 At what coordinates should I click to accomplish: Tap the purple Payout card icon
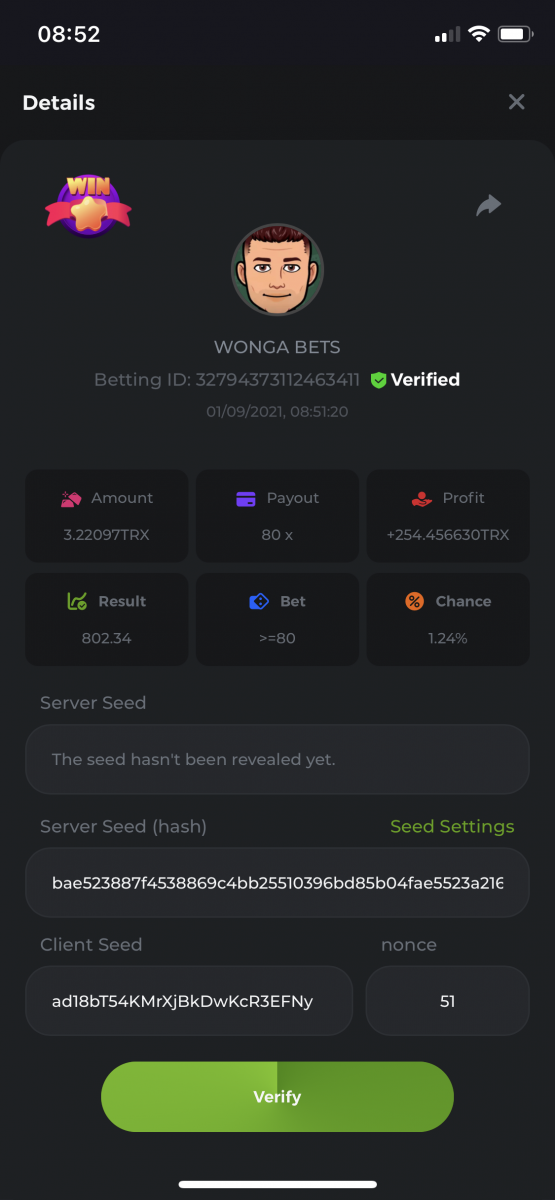(246, 498)
